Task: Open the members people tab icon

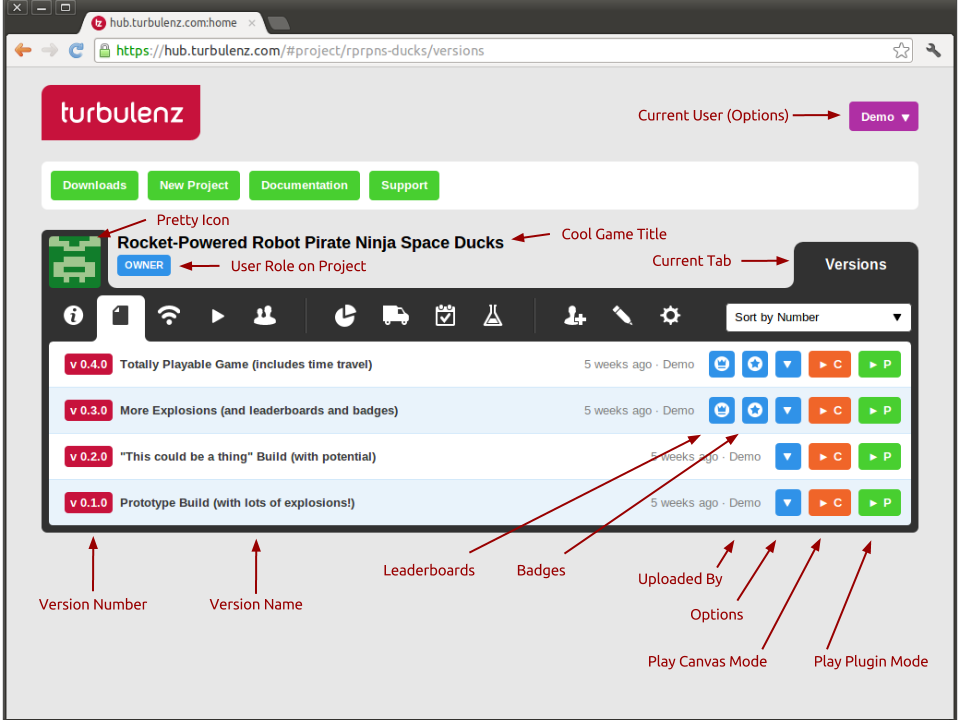Action: pos(265,316)
